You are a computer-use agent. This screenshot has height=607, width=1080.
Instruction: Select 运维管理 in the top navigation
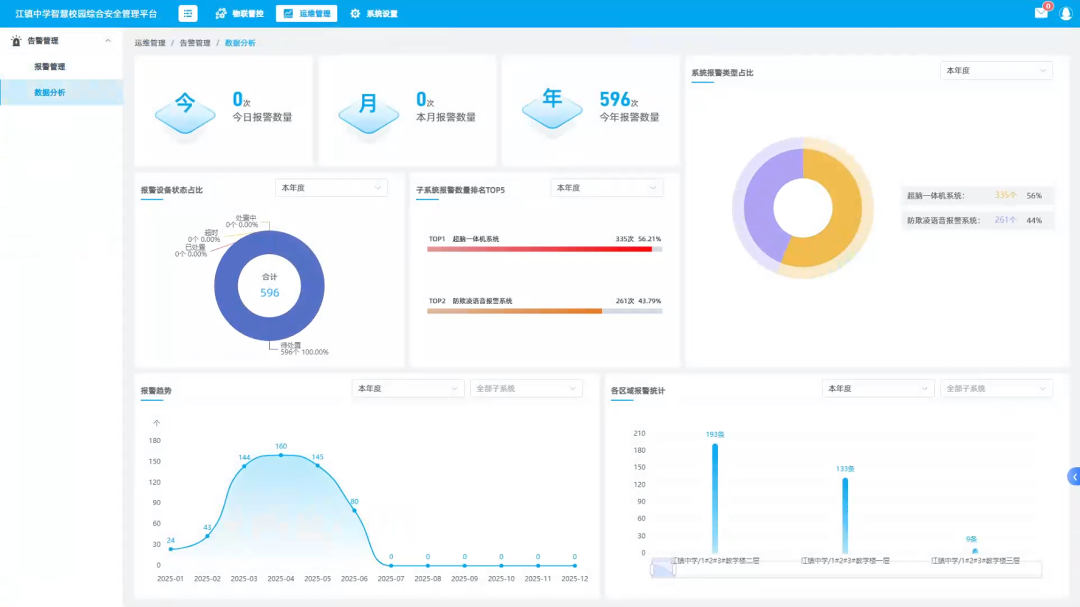click(306, 14)
